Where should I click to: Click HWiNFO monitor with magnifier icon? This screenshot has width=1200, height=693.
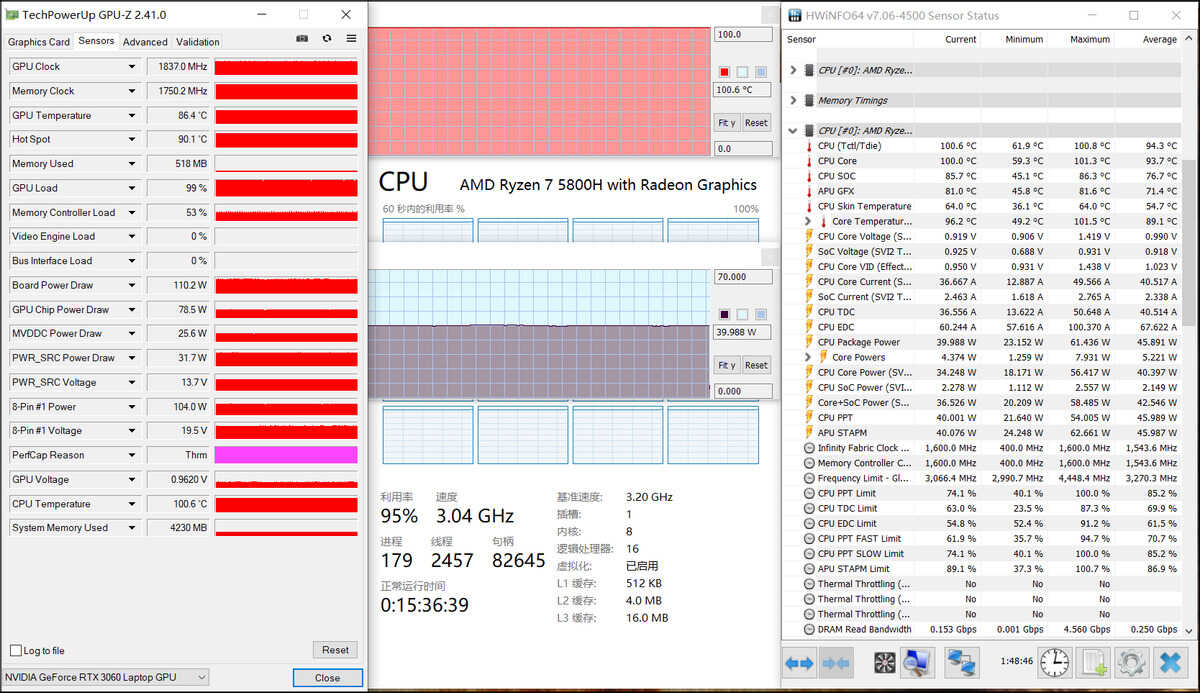pyautogui.click(x=917, y=662)
